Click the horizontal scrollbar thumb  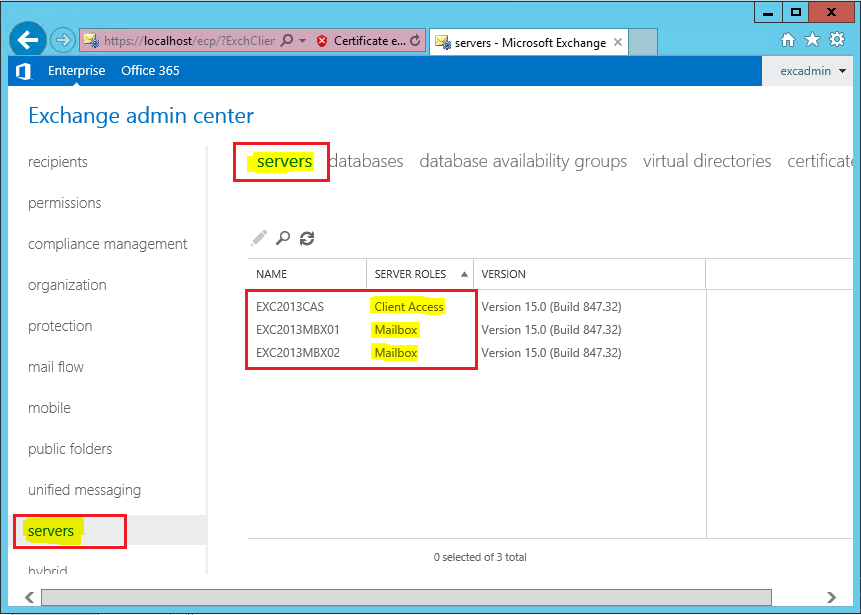click(x=406, y=597)
